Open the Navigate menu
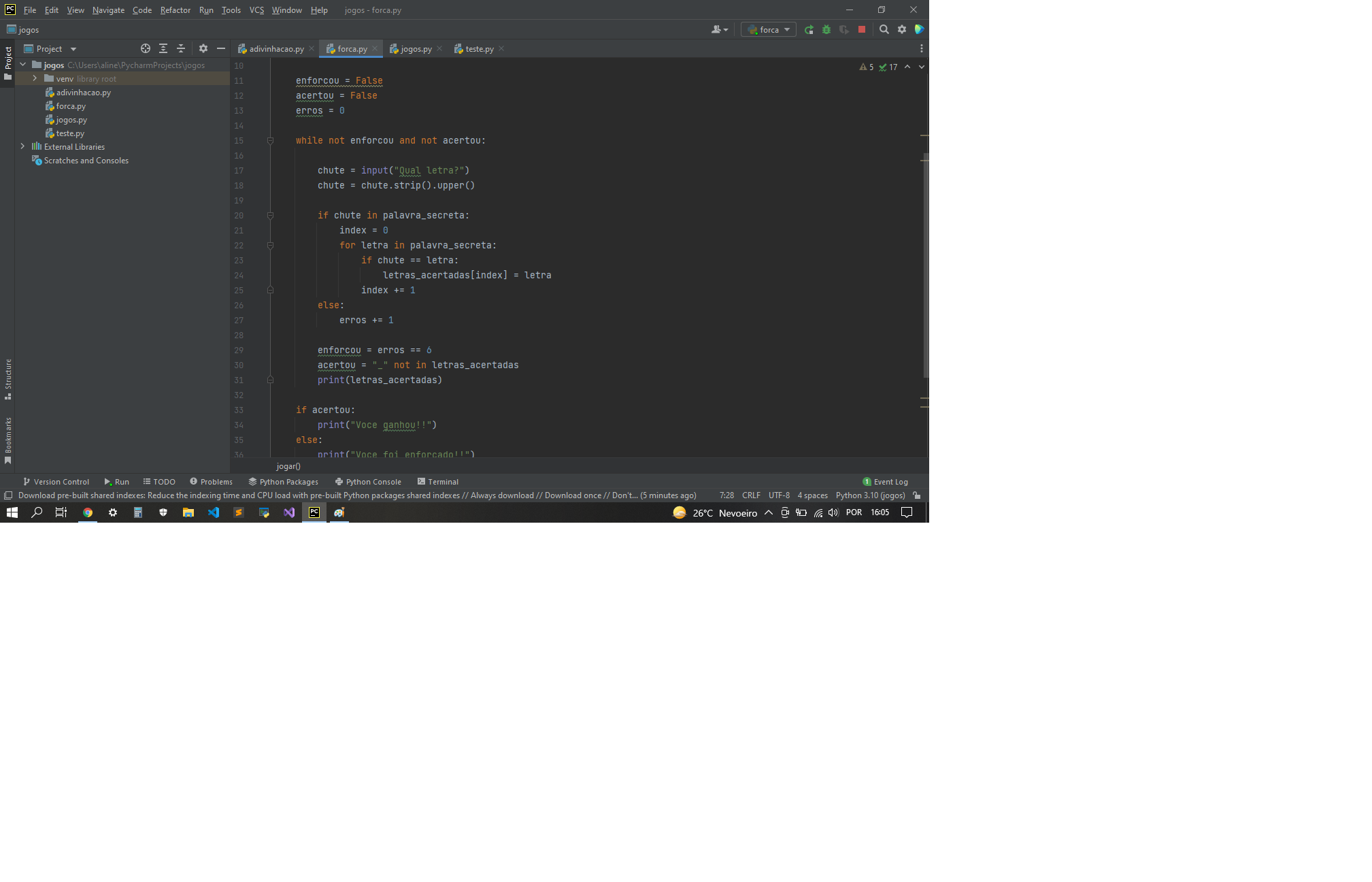 (108, 10)
